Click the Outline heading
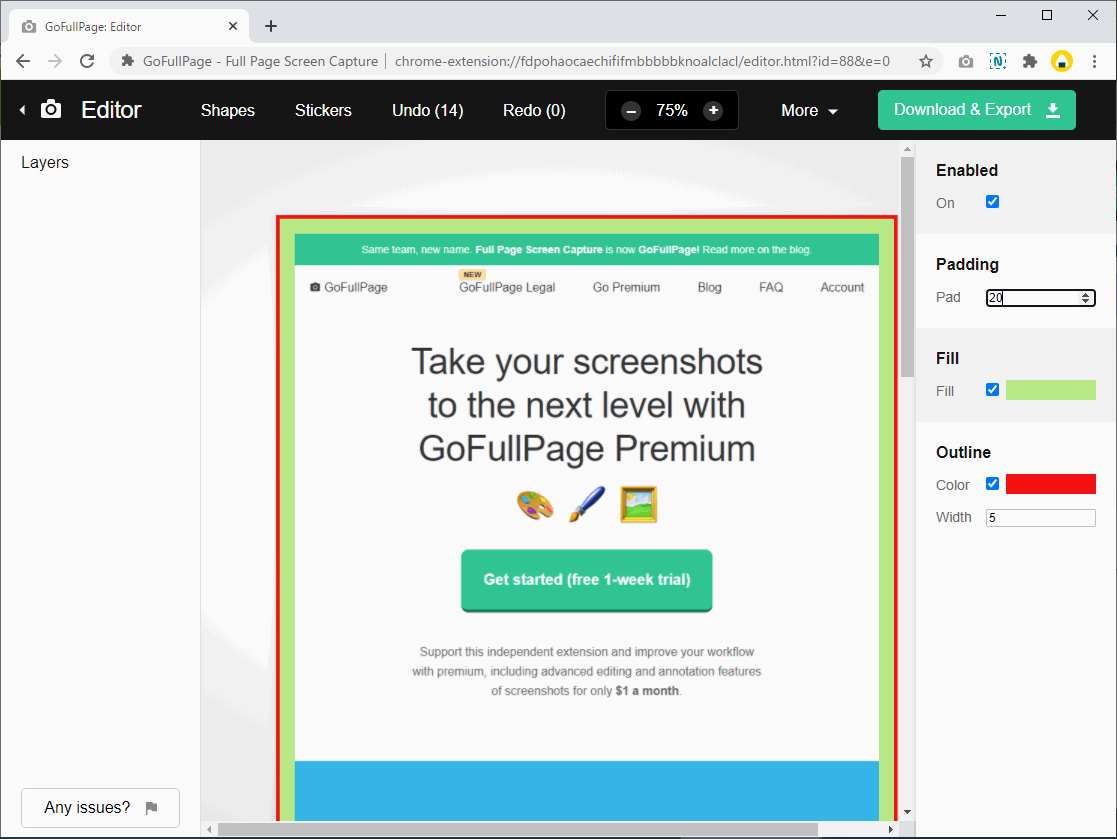Image resolution: width=1117 pixels, height=839 pixels. (x=963, y=452)
